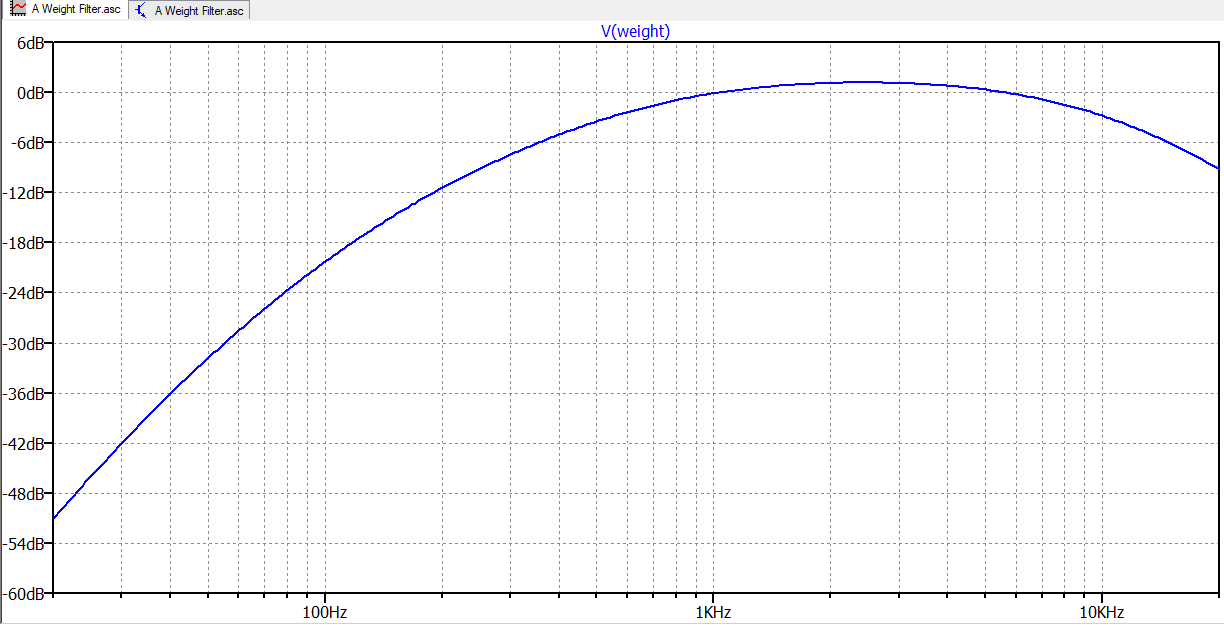Image resolution: width=1224 pixels, height=625 pixels.
Task: Click the -30dB axis label
Action: (25, 343)
